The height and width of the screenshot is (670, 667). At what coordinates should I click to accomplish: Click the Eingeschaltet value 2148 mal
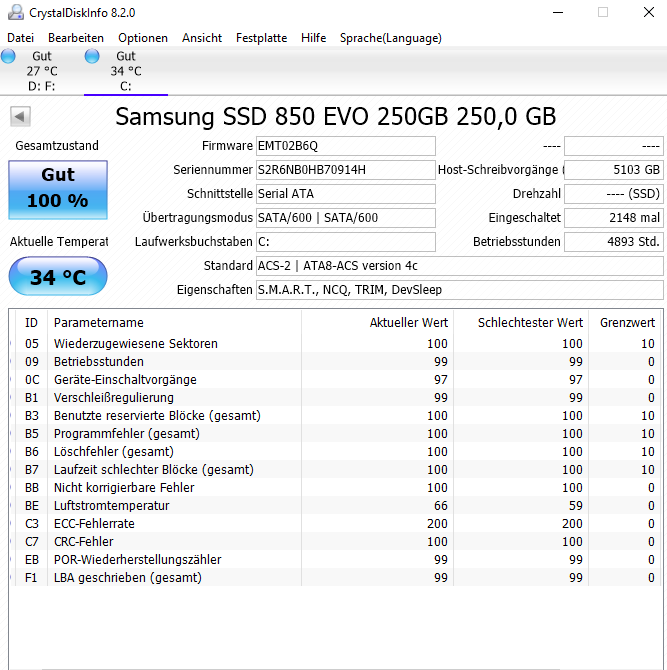614,218
